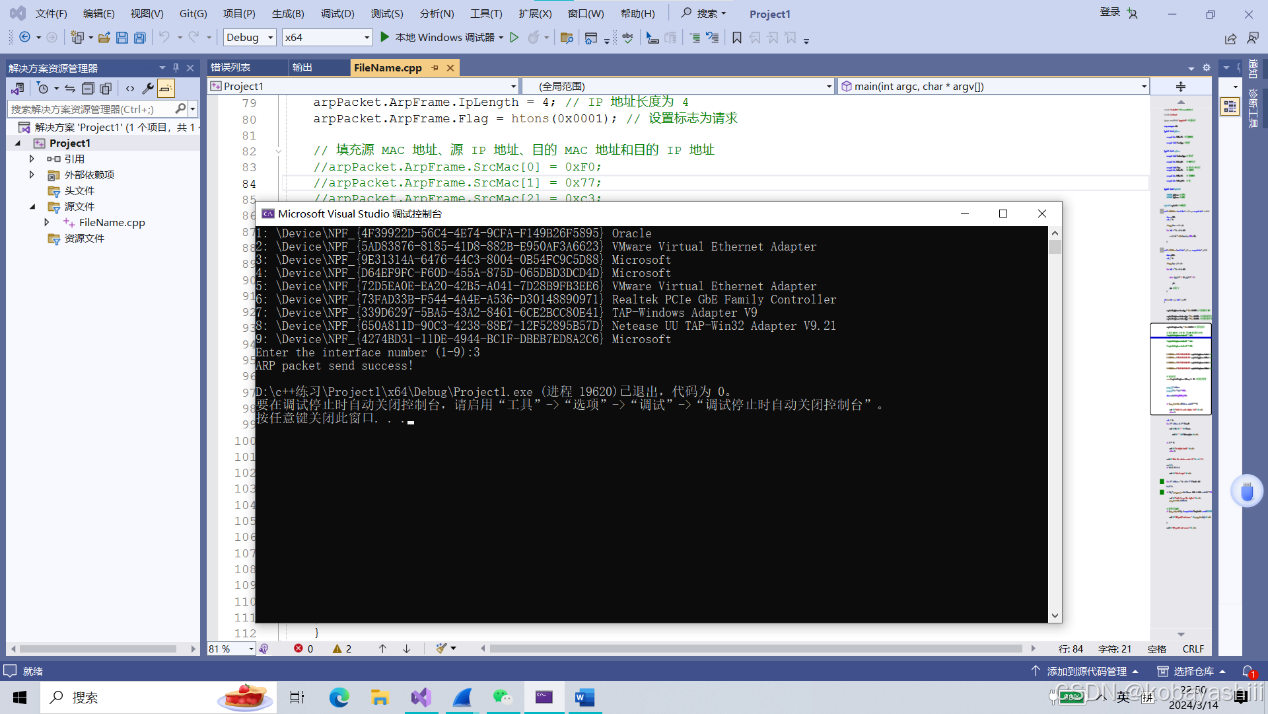Expand the 引用 node in Solution Explorer
The width and height of the screenshot is (1268, 714).
point(32,159)
